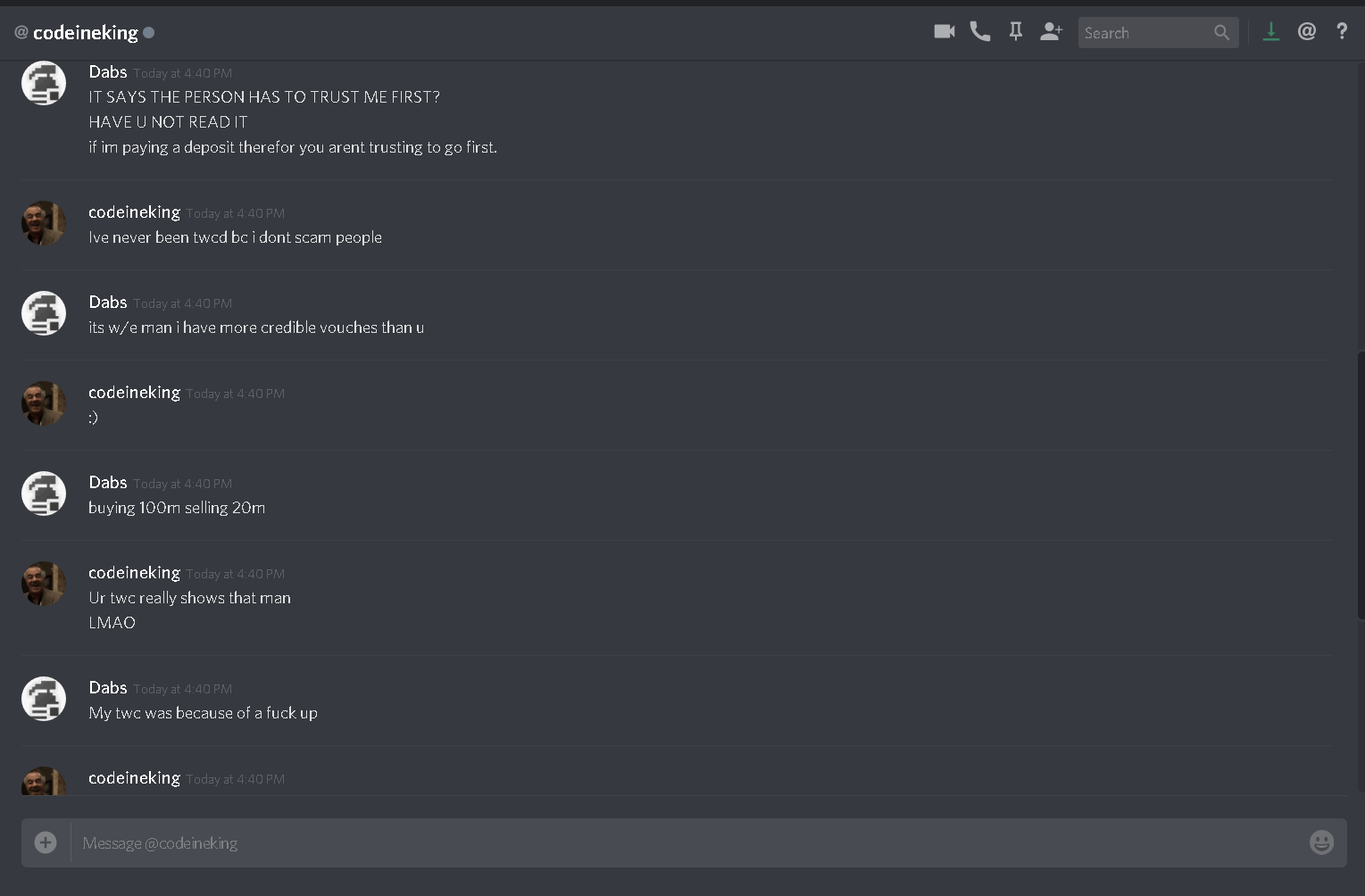
Task: Click the search magnifier icon
Action: coord(1221,33)
